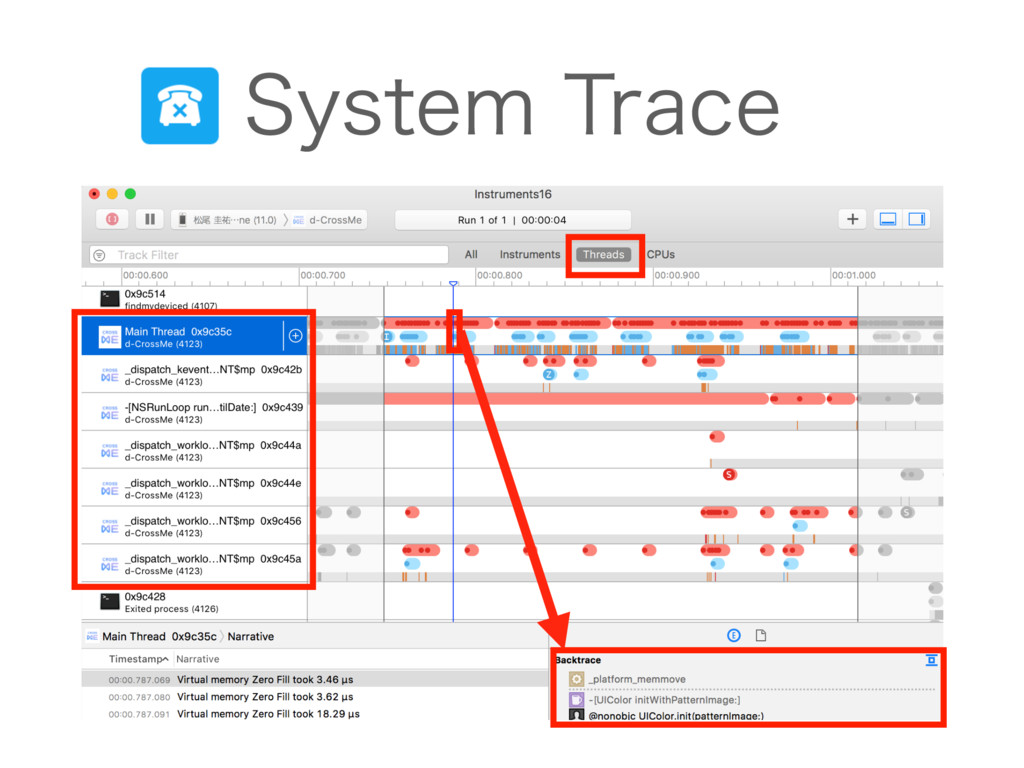Switch to the CPUs tab
The height and width of the screenshot is (768, 1024).
click(x=661, y=255)
